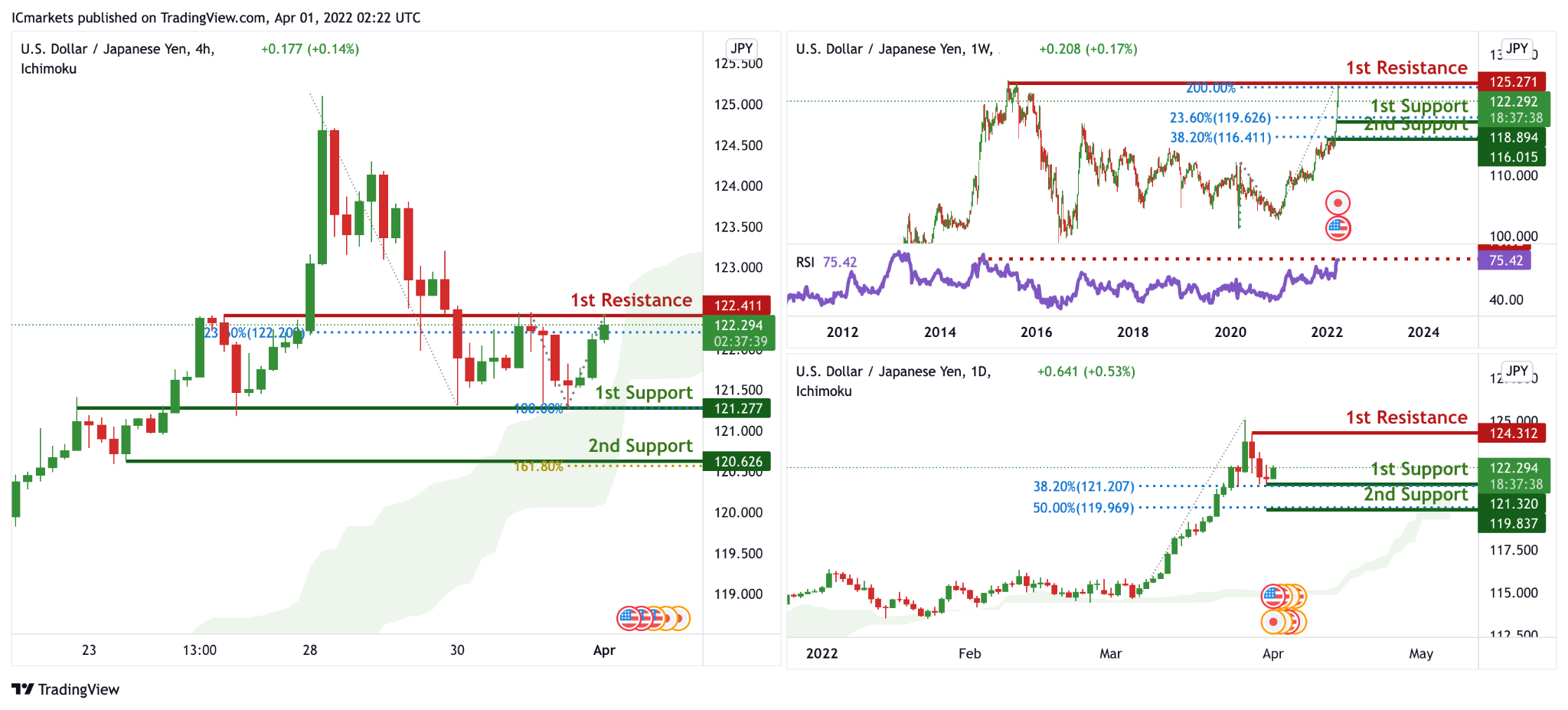The image size is (1568, 710).
Task: Click the Ichimoku indicator label on 4h chart
Action: (x=48, y=69)
